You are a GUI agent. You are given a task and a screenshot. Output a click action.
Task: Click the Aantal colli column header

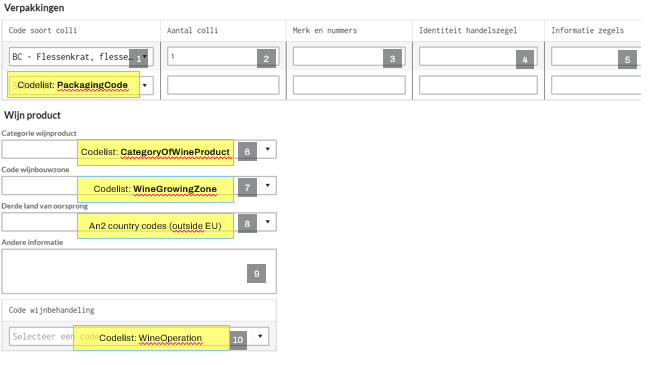[192, 31]
